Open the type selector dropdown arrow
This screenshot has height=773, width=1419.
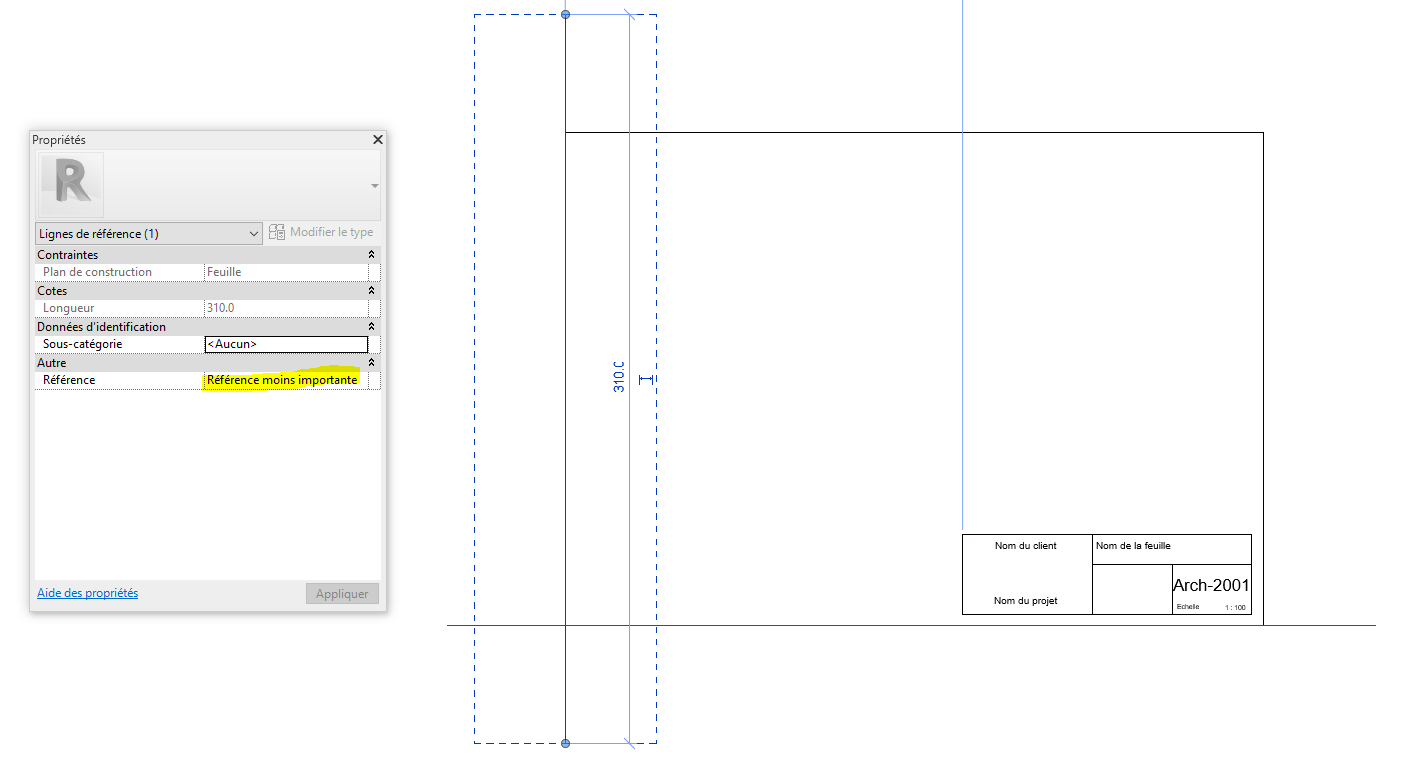point(374,186)
